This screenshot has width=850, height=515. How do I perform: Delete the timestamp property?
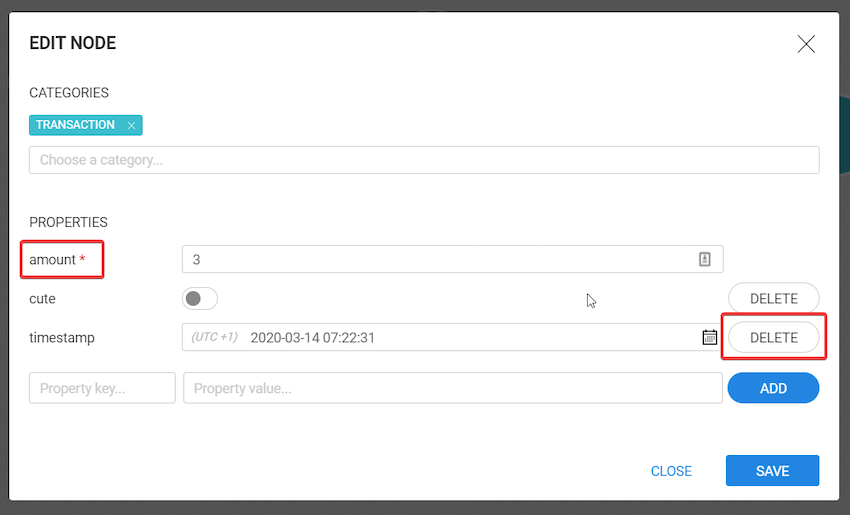[773, 337]
